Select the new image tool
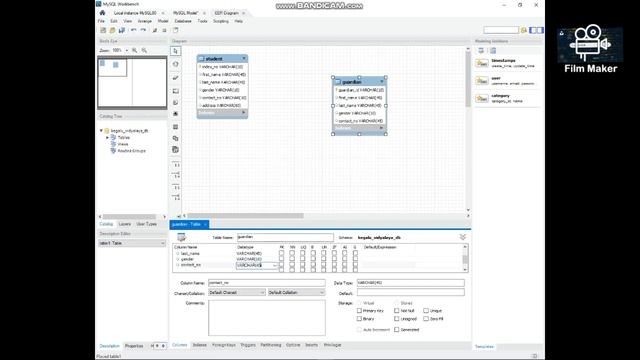This screenshot has width=640, height=360. 176,113
